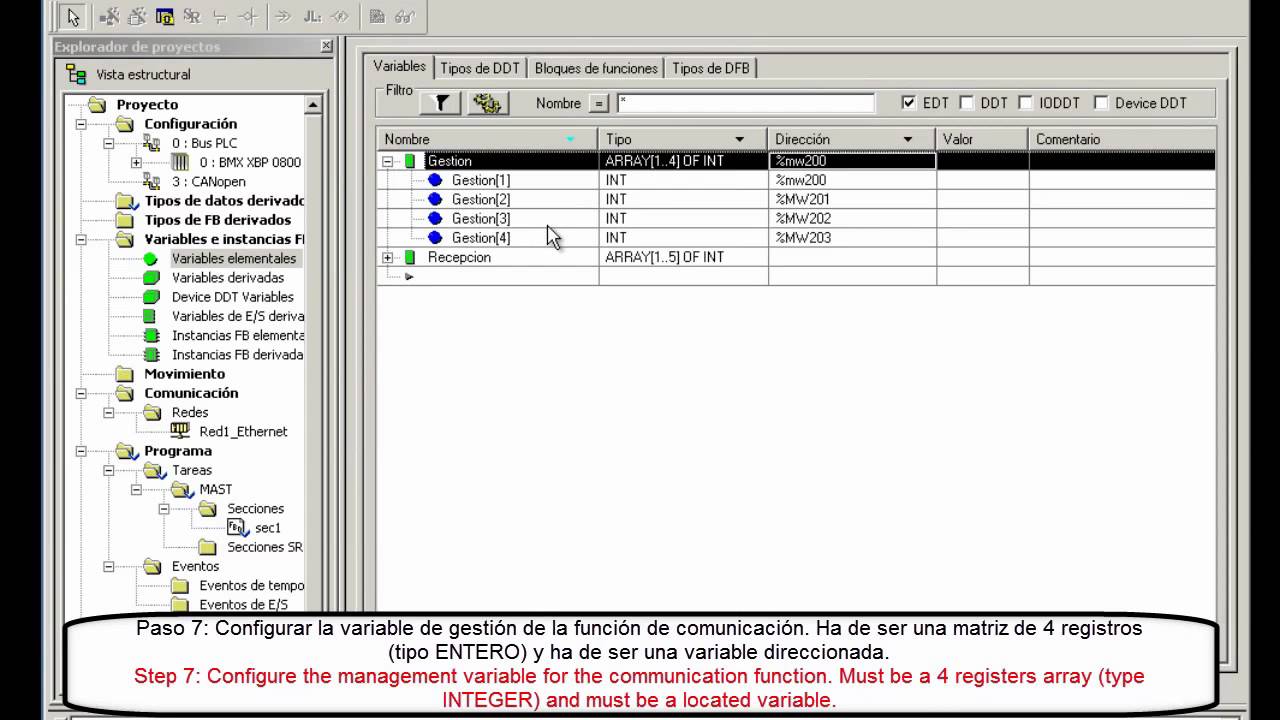Select Variables derivadas in the tree

pyautogui.click(x=228, y=277)
